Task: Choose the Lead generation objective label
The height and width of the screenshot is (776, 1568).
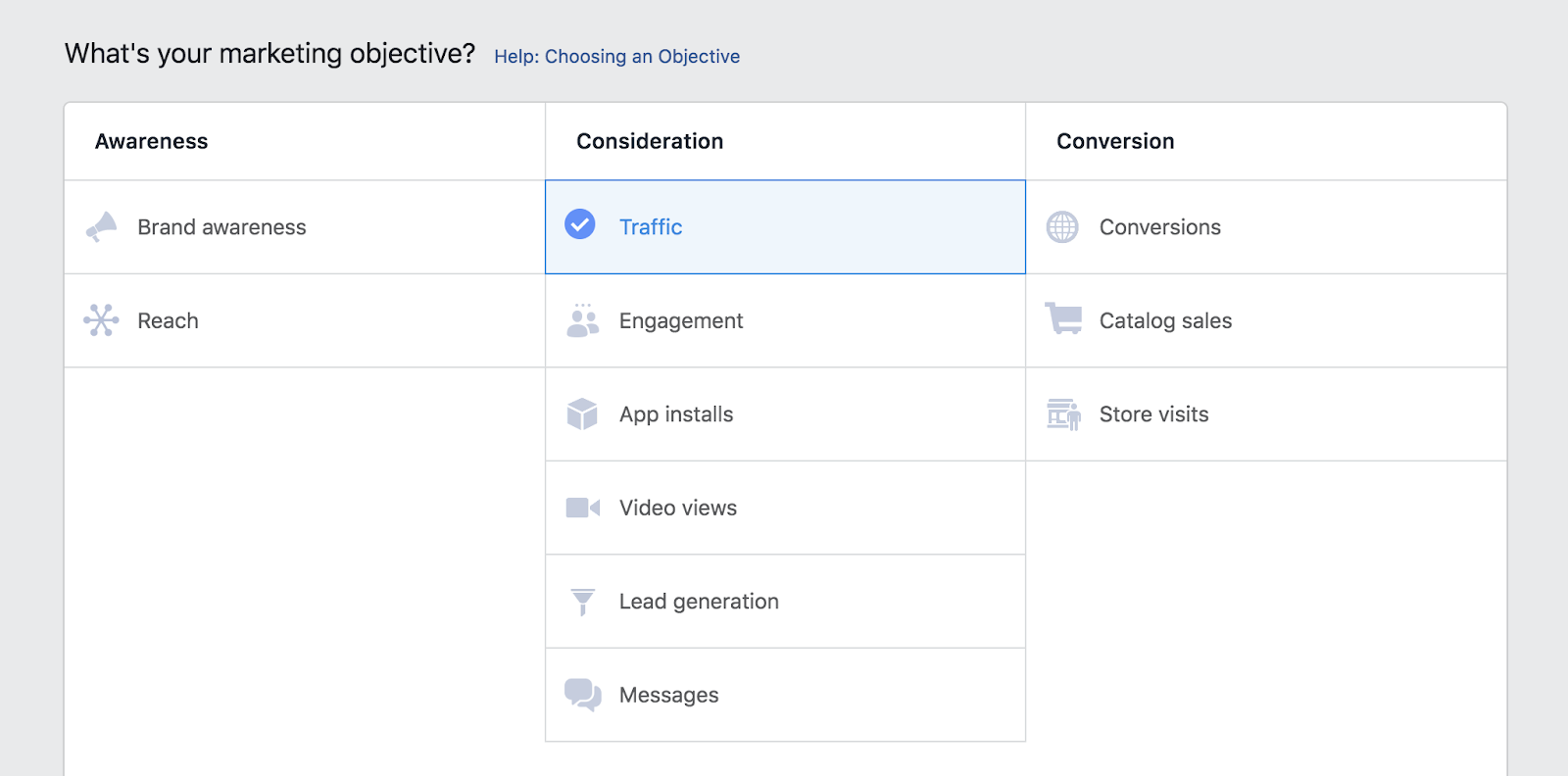Action: (699, 602)
